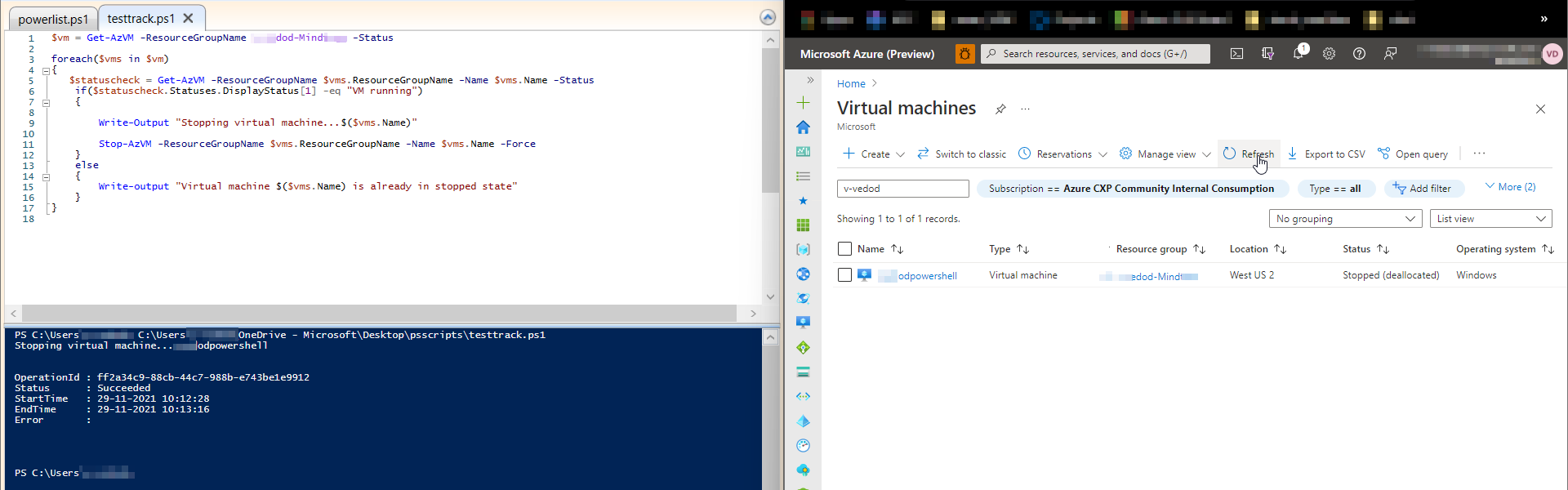The height and width of the screenshot is (490, 1568).
Task: Expand More (2) filters
Action: 1510,187
